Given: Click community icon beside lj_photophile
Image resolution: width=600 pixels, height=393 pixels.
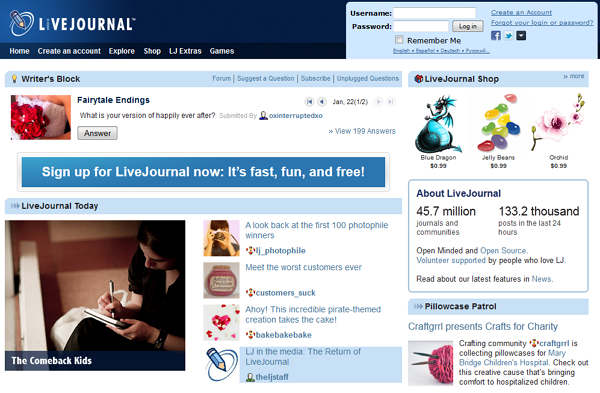Looking at the screenshot, I should point(250,251).
